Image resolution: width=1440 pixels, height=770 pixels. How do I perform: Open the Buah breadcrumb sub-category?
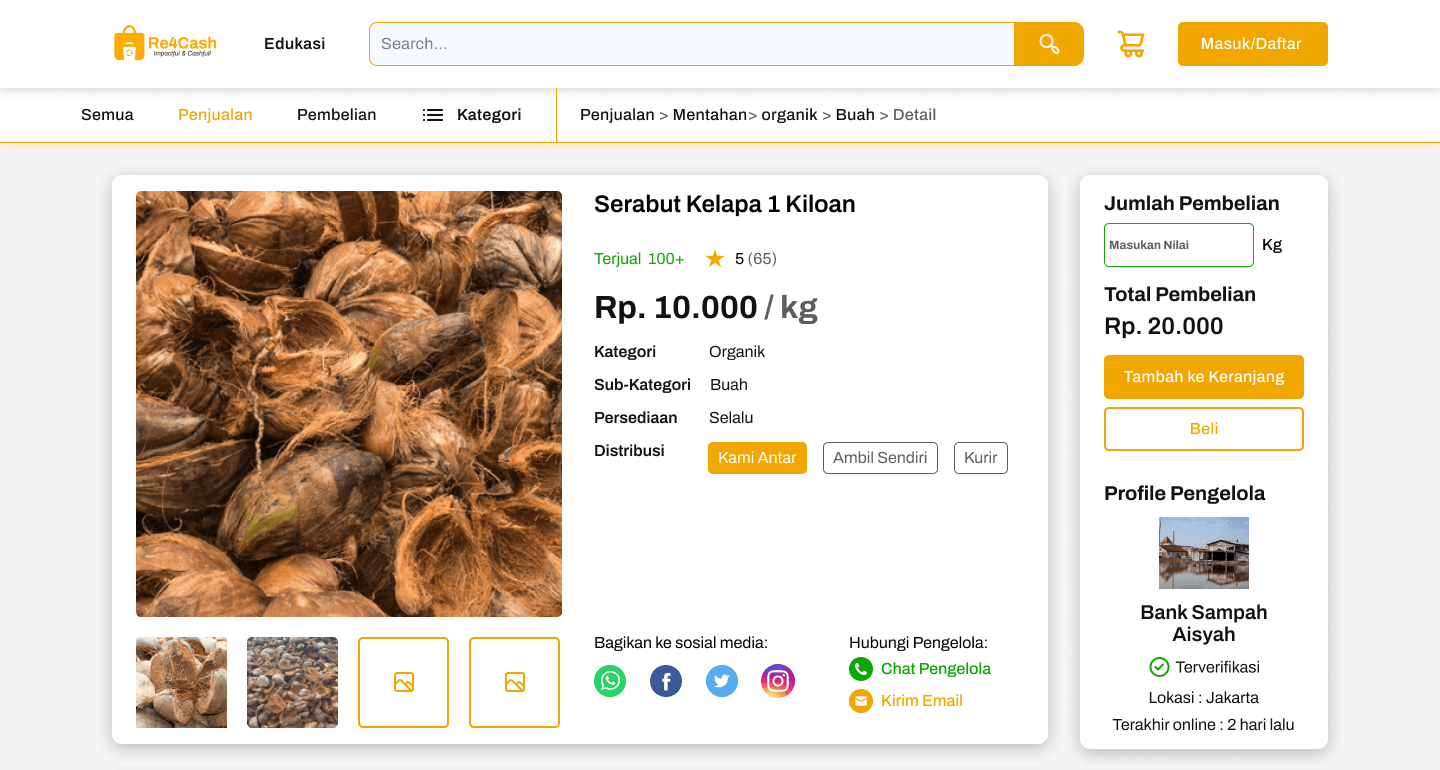pyautogui.click(x=856, y=114)
